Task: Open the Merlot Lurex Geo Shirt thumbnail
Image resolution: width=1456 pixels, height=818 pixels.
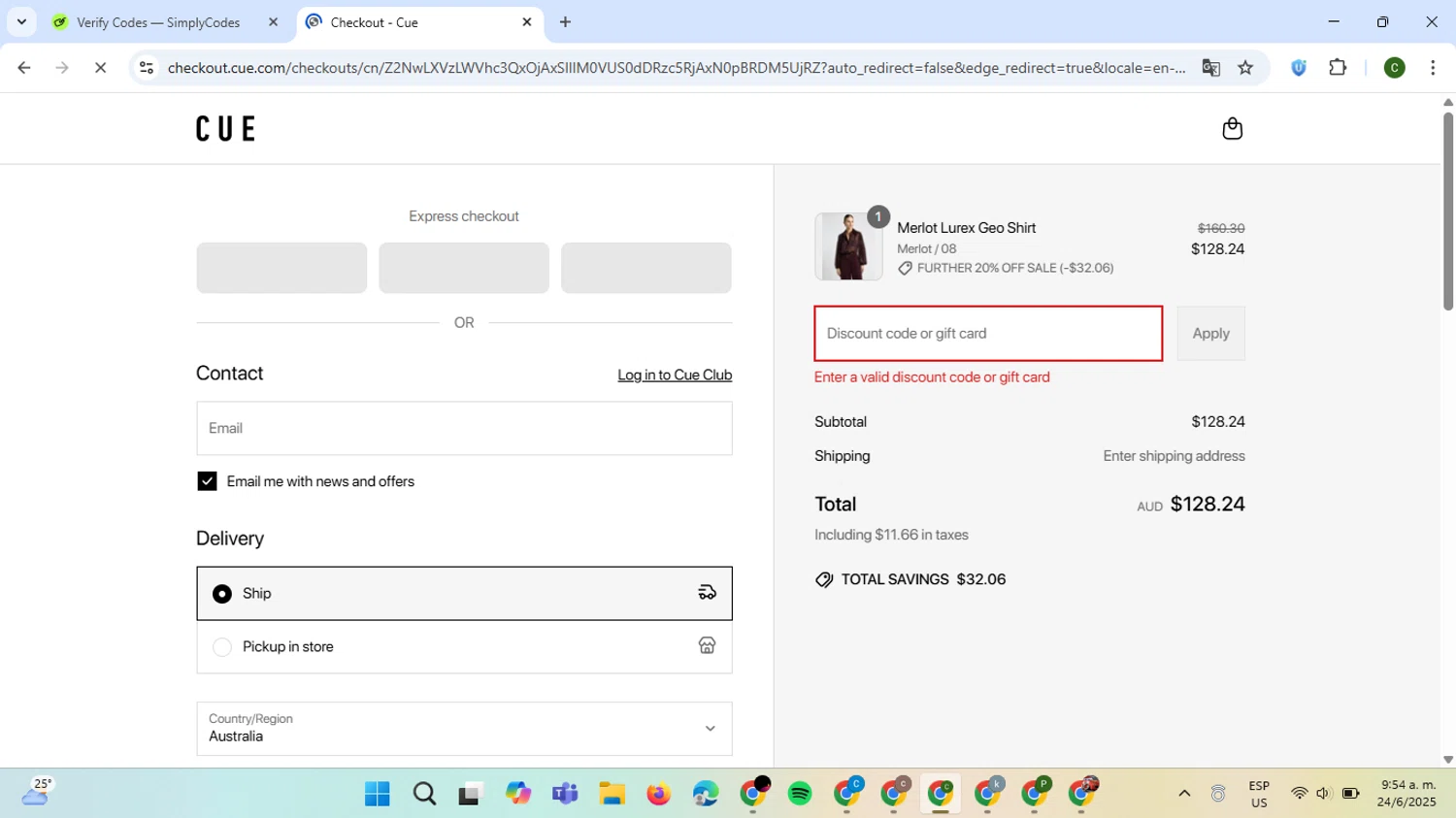Action: click(848, 246)
